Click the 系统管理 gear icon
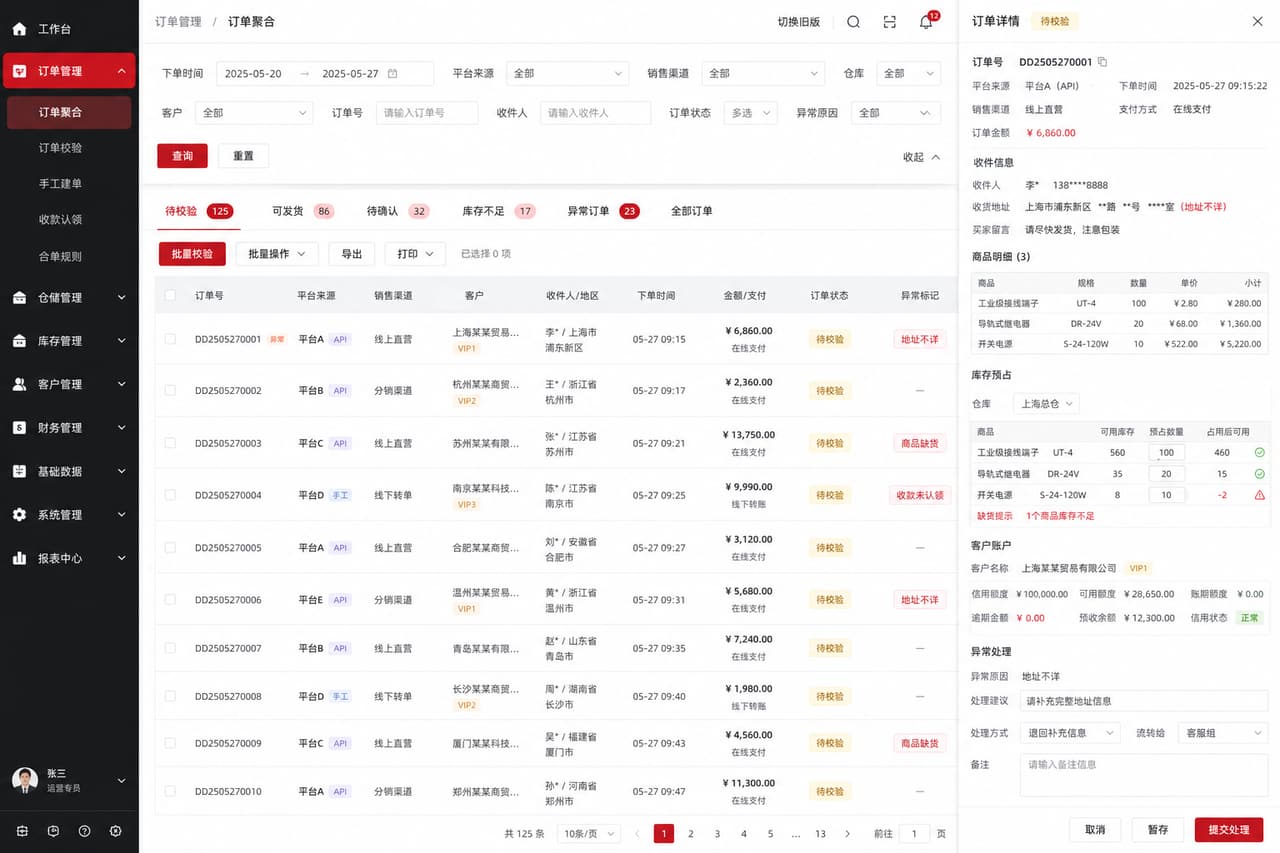The height and width of the screenshot is (853, 1280). click(19, 514)
